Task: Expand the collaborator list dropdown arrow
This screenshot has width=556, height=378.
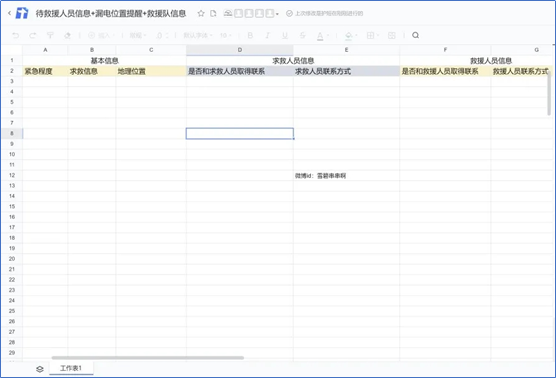Action: pyautogui.click(x=277, y=14)
